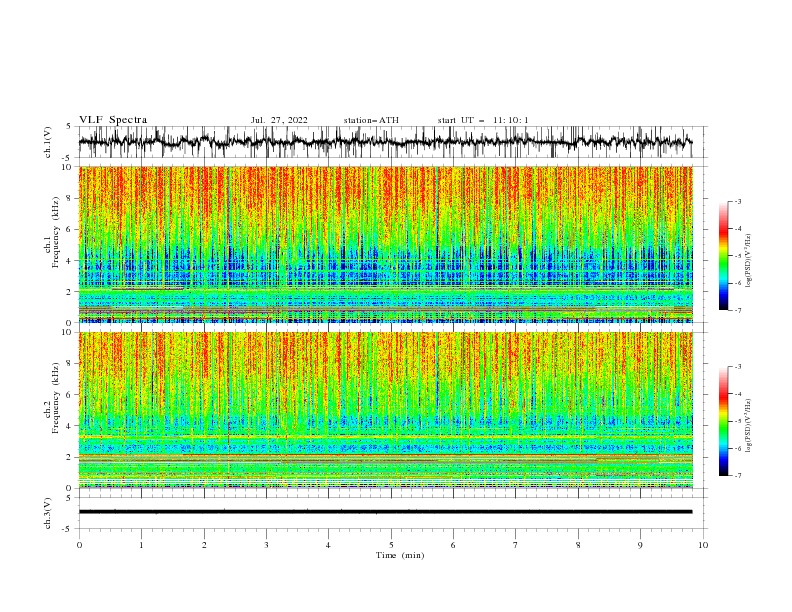792x612 pixels.
Task: Click the ch.1 frequency axis "4" tick label
Action: click(69, 261)
